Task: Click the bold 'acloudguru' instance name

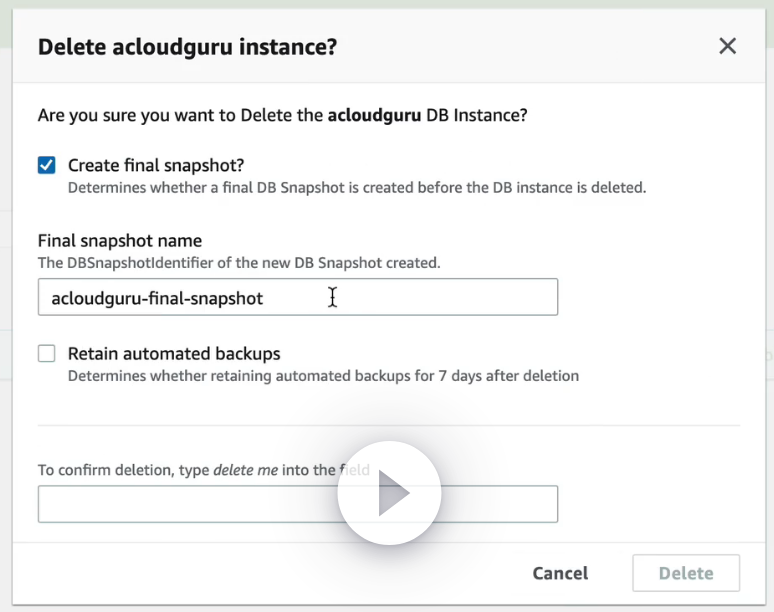Action: pyautogui.click(x=374, y=115)
